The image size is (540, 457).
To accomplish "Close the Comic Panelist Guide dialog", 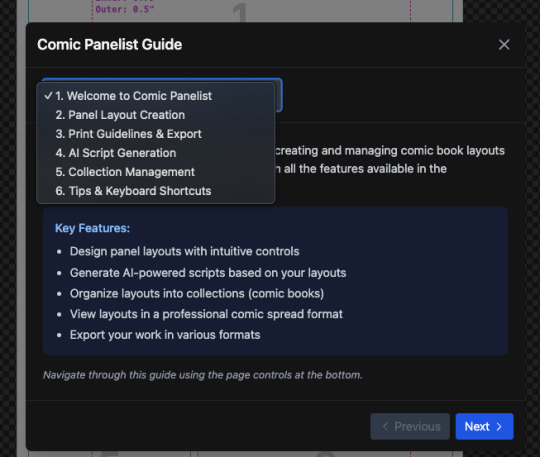I will [504, 44].
